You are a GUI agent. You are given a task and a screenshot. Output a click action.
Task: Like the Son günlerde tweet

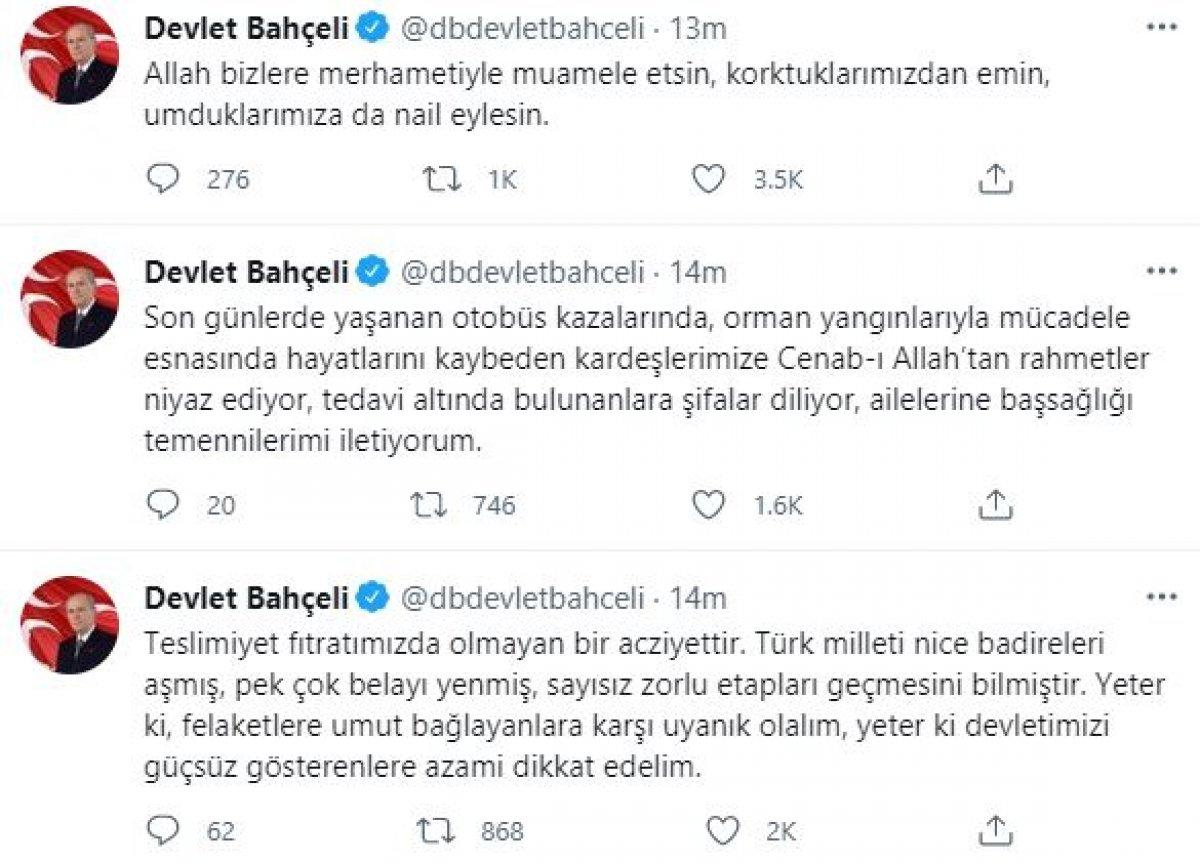pos(710,504)
